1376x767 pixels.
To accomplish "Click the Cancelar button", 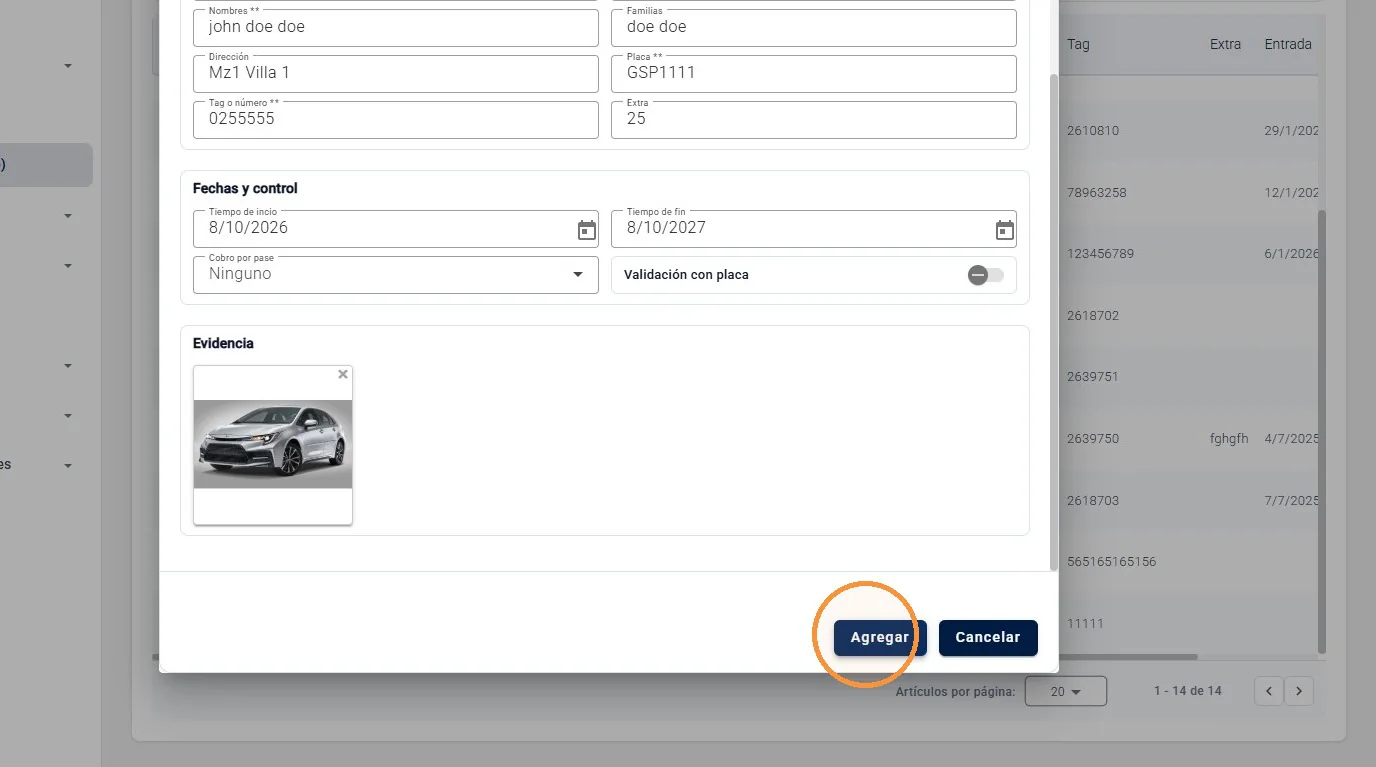I will (988, 637).
